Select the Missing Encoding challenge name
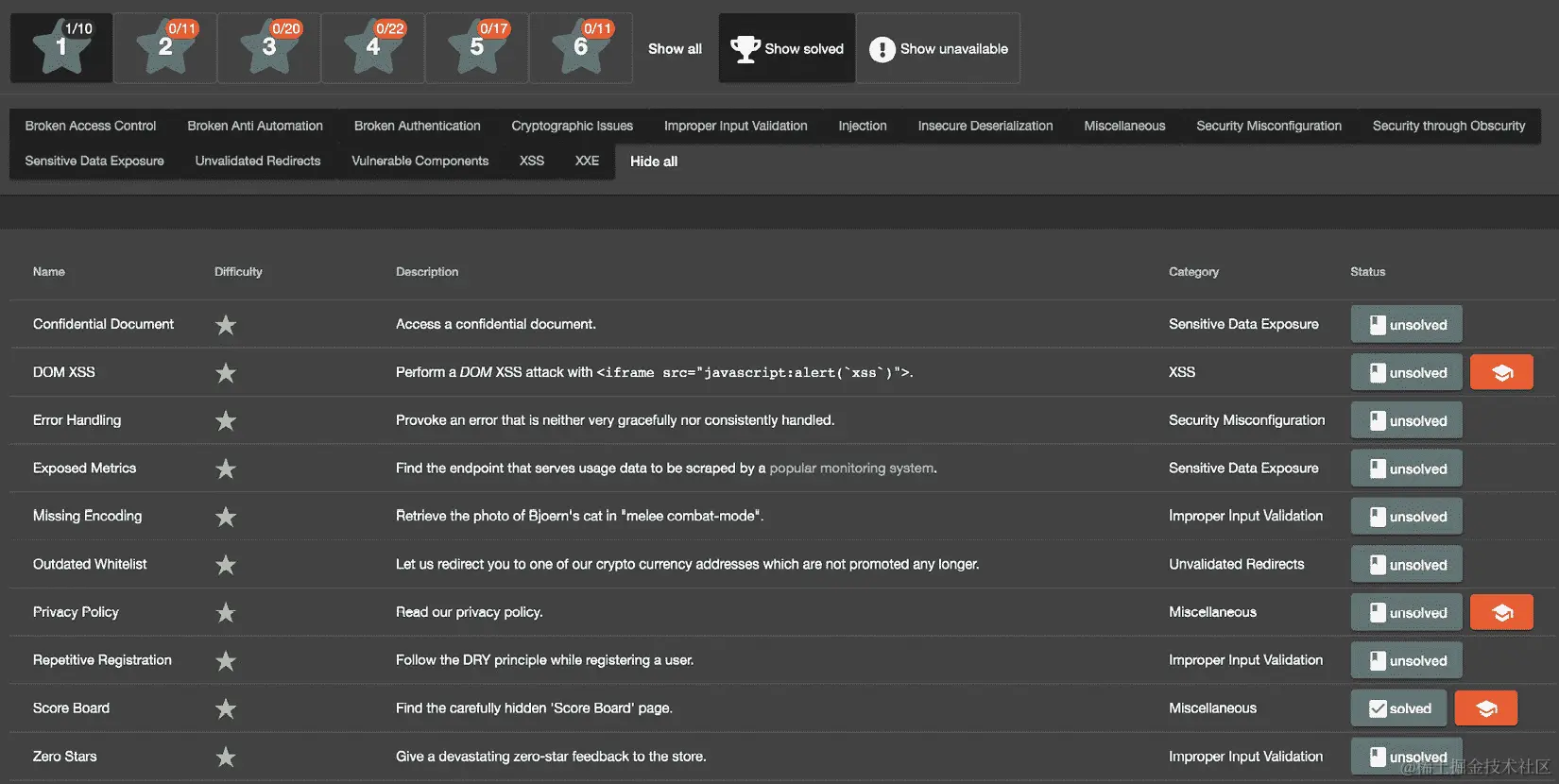This screenshot has width=1559, height=784. [87, 516]
